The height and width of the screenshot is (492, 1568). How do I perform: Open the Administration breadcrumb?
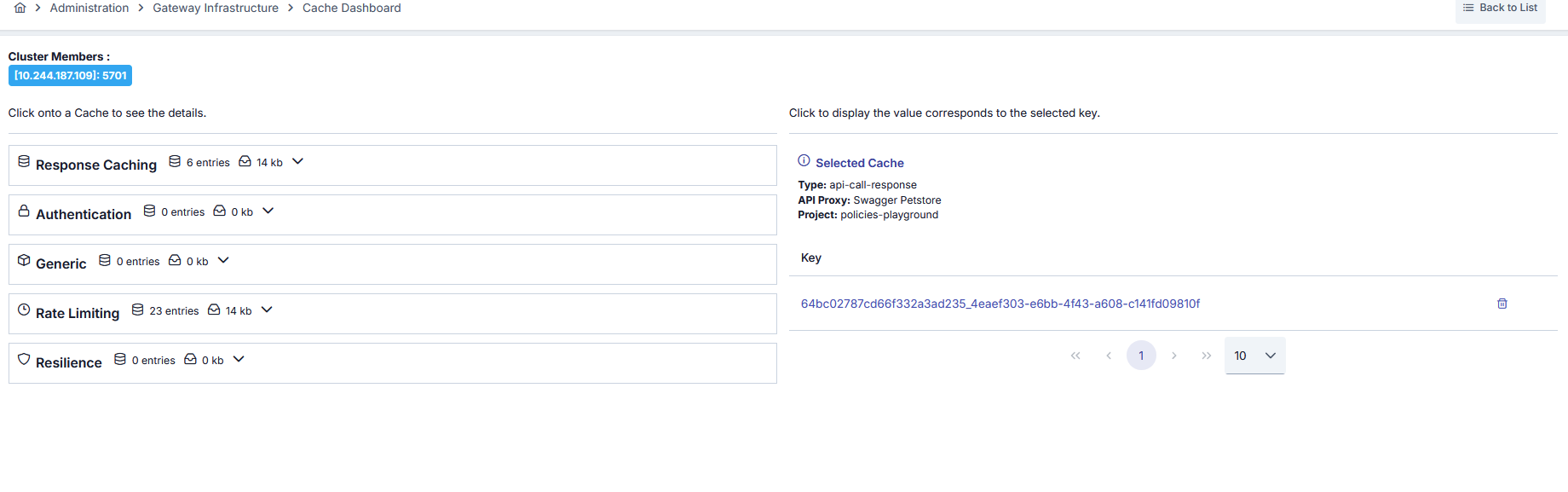(x=89, y=8)
